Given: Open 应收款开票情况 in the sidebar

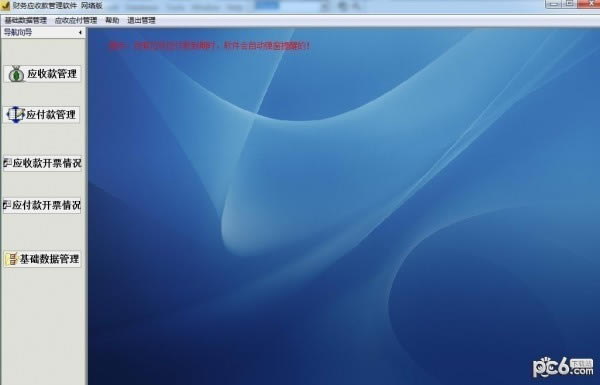Looking at the screenshot, I should (x=42, y=163).
